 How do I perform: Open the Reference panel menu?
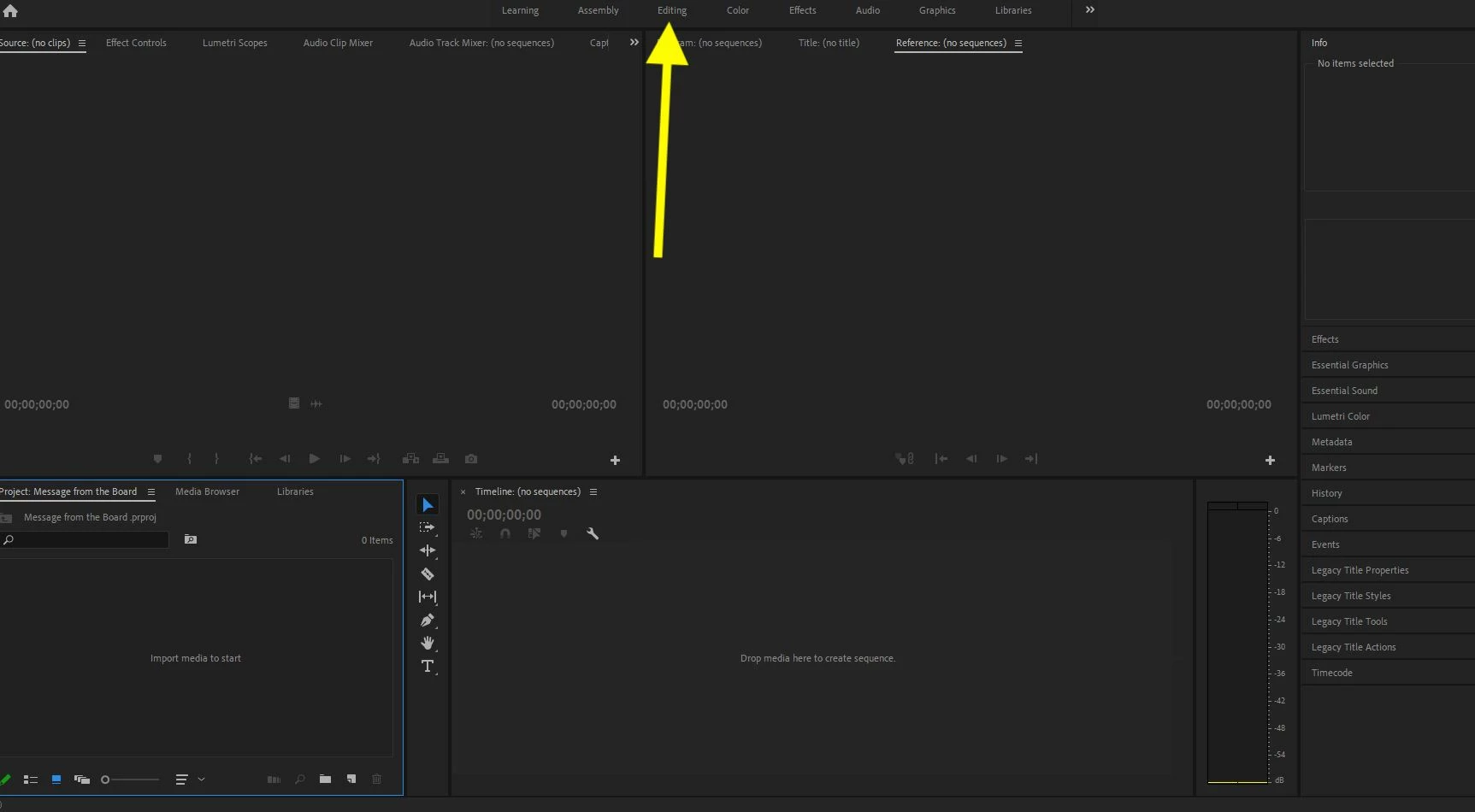tap(1018, 43)
